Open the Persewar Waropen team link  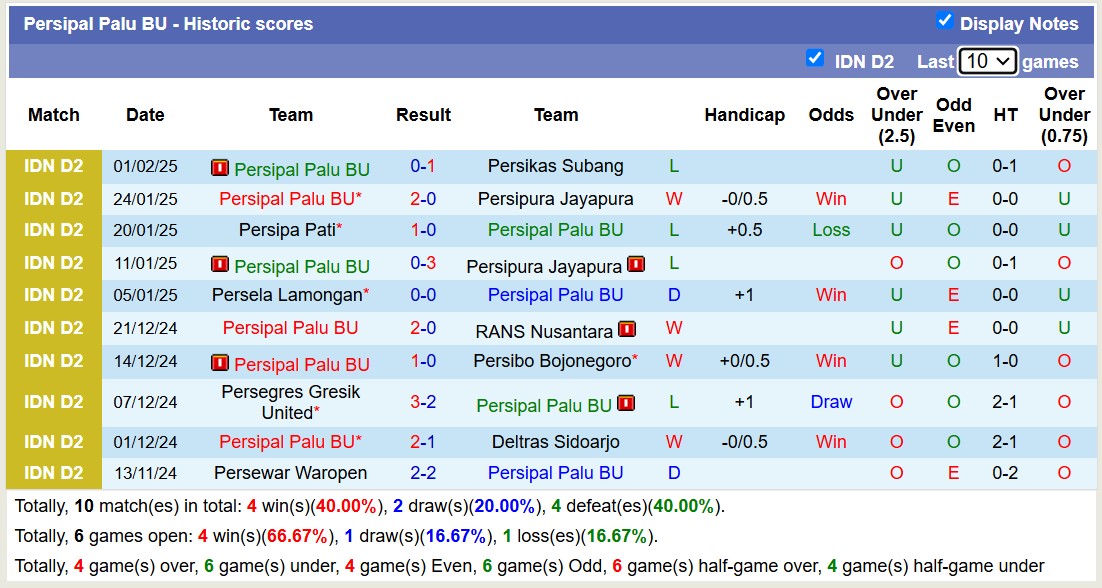(290, 473)
